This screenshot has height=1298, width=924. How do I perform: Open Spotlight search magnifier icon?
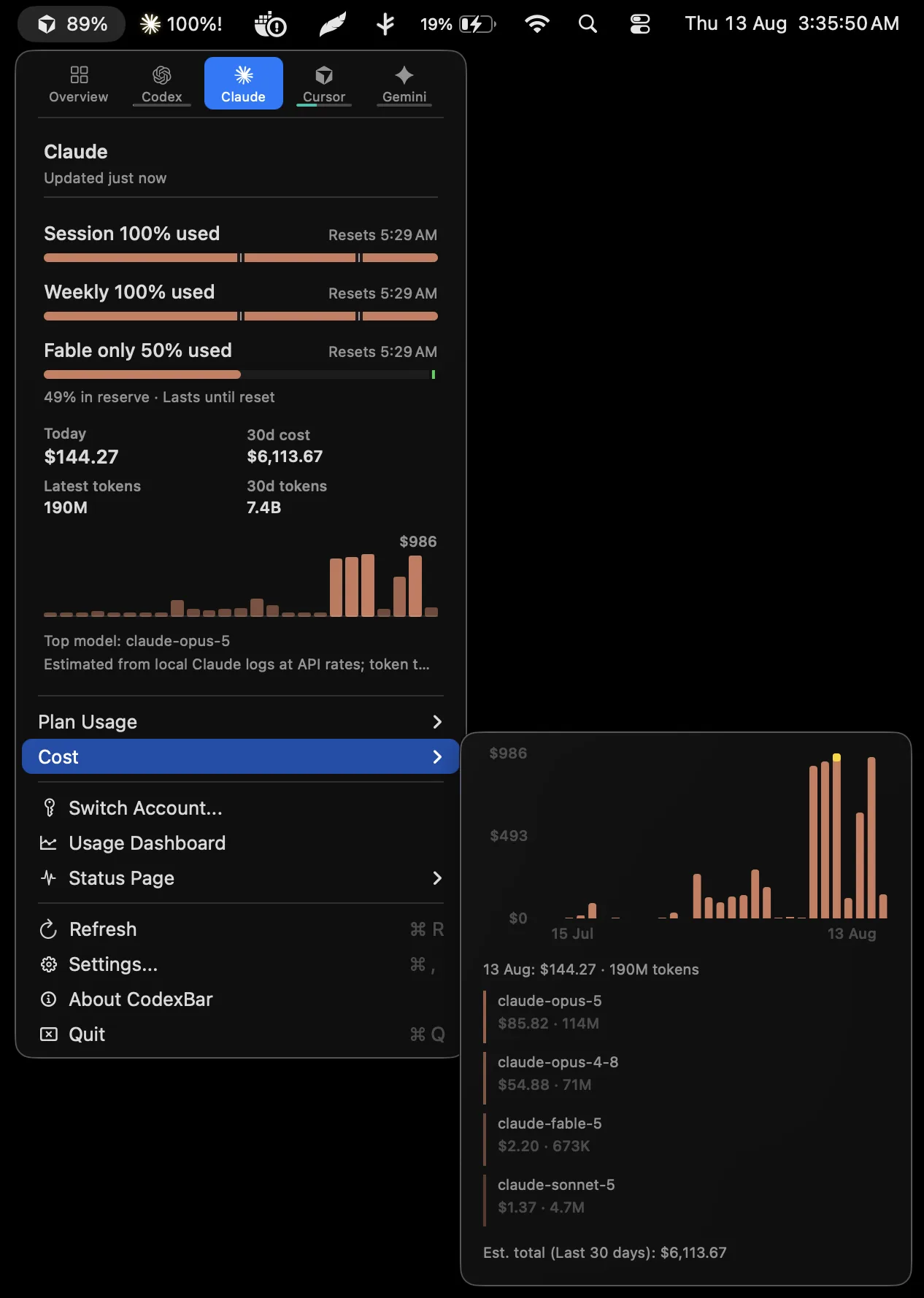click(x=588, y=24)
